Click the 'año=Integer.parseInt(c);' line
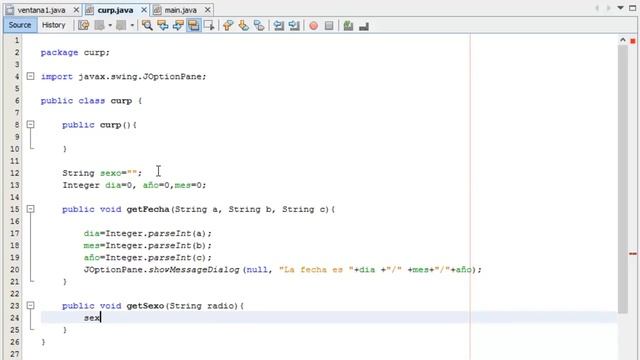The image size is (640, 360). [x=148, y=258]
